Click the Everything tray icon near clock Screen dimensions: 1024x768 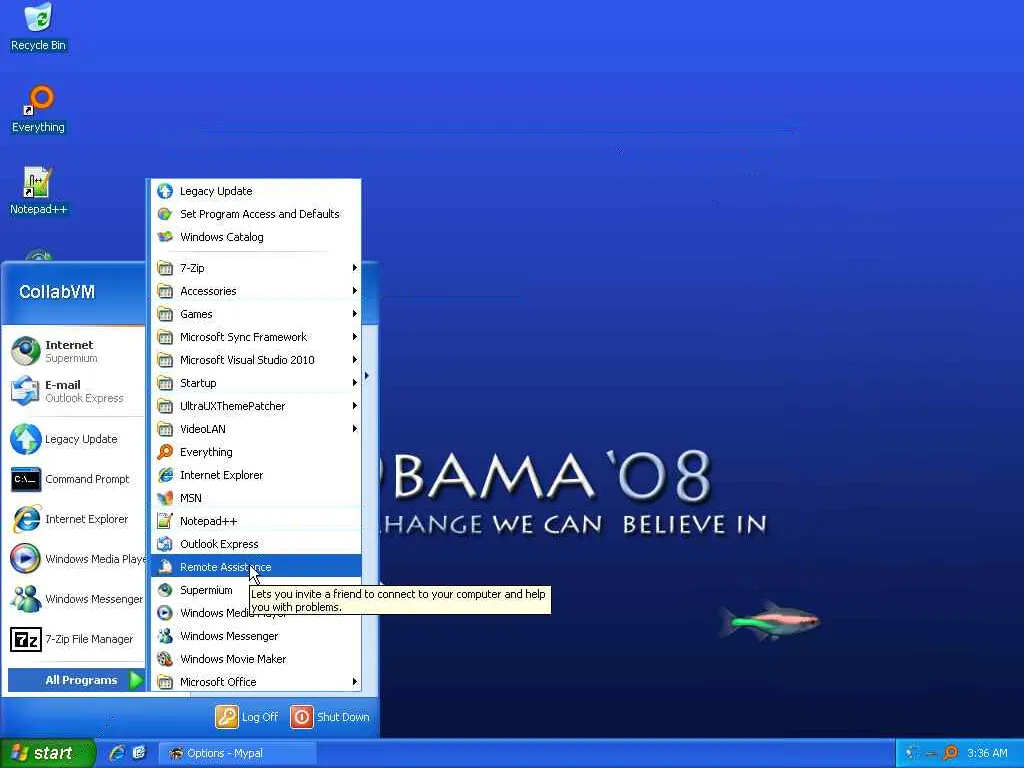[x=951, y=754]
